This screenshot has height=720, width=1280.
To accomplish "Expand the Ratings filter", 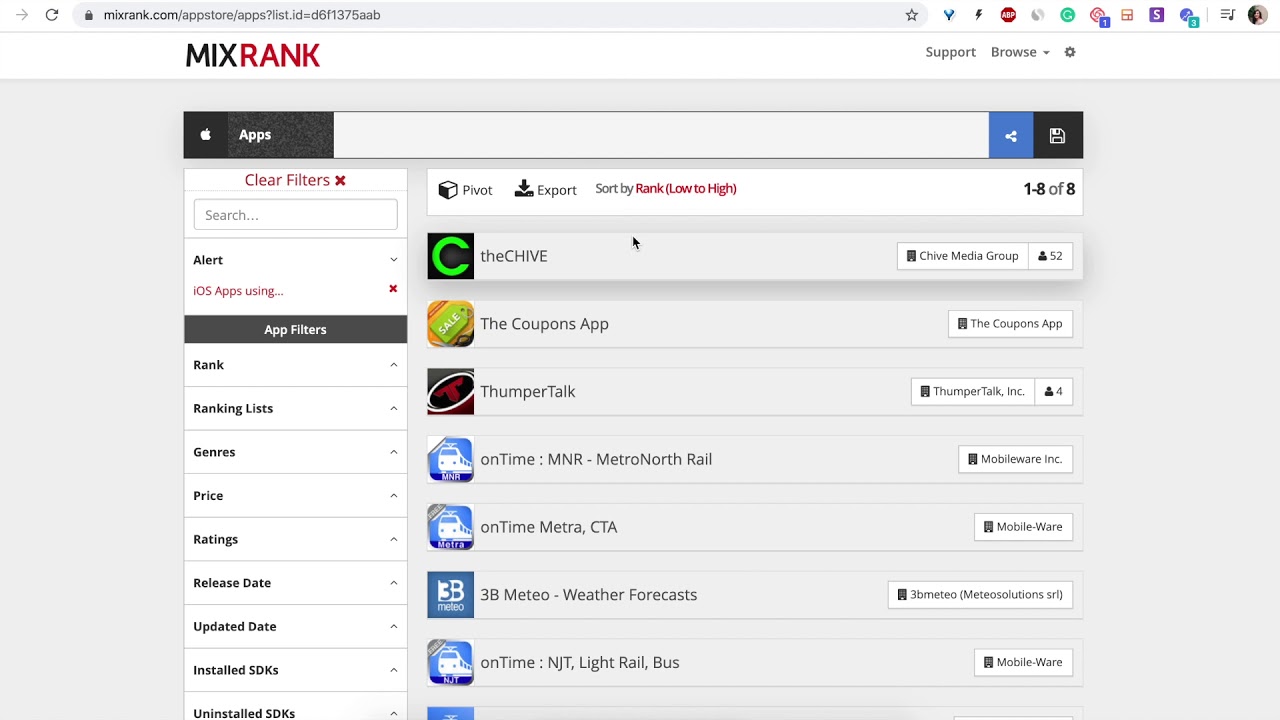I will tap(295, 539).
